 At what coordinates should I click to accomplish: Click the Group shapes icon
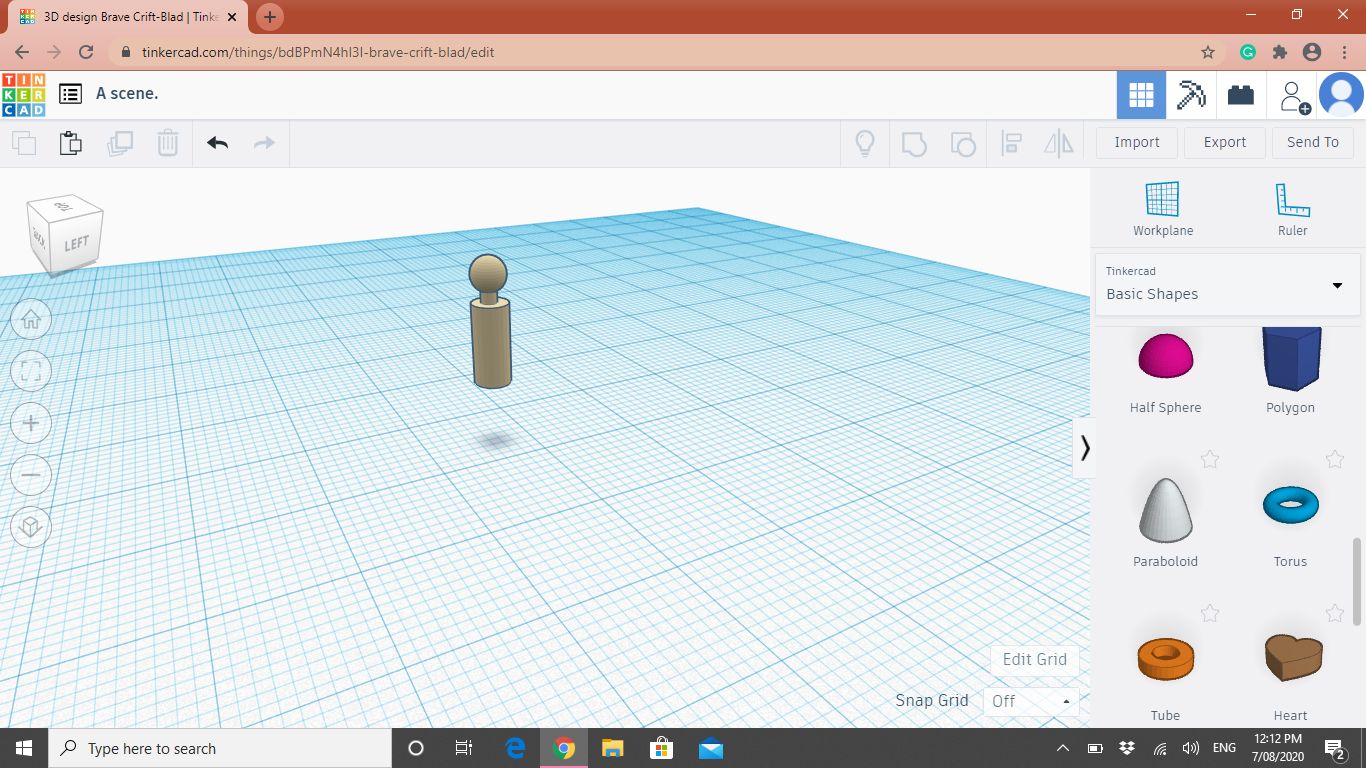click(914, 143)
